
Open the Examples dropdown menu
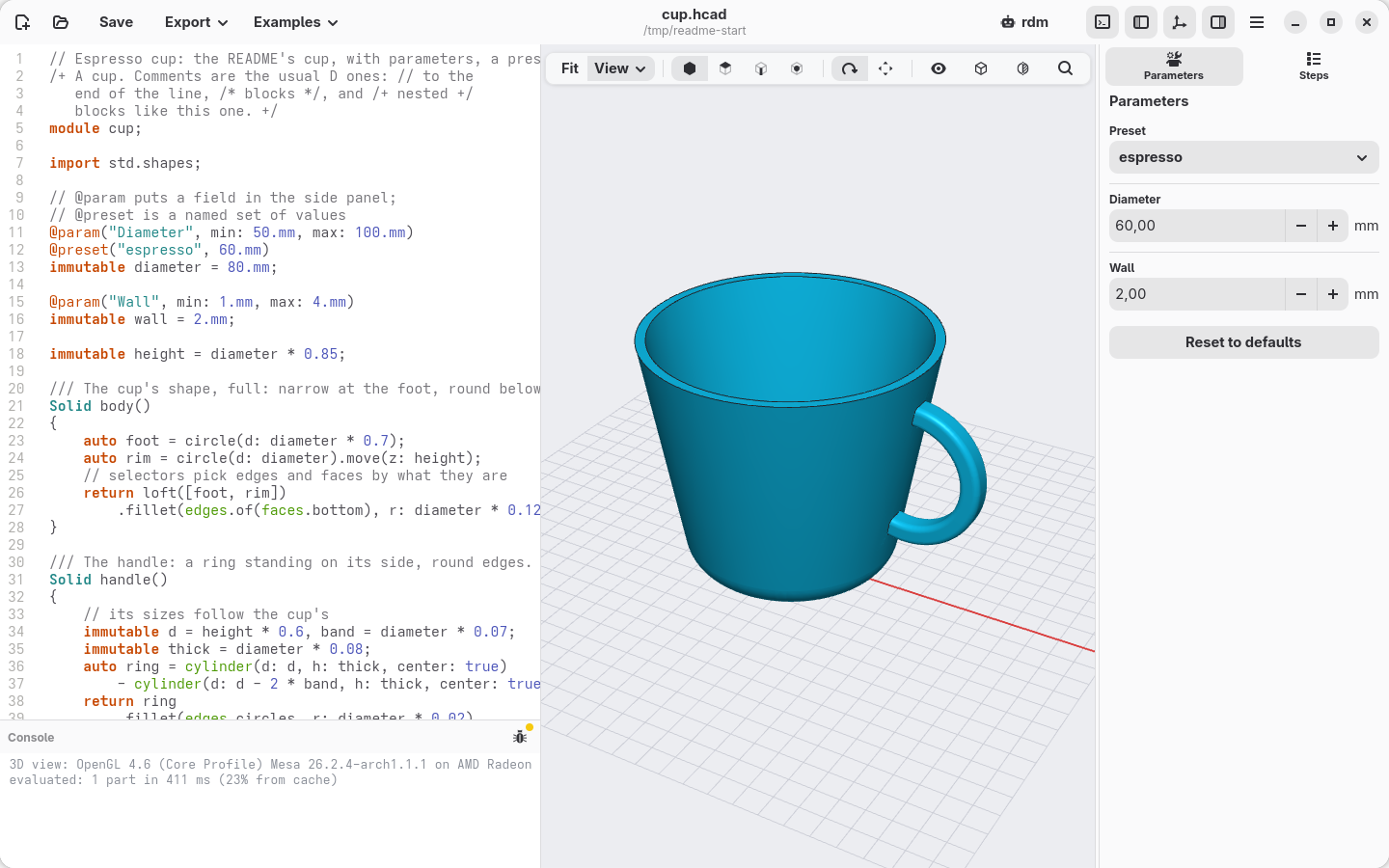(295, 22)
